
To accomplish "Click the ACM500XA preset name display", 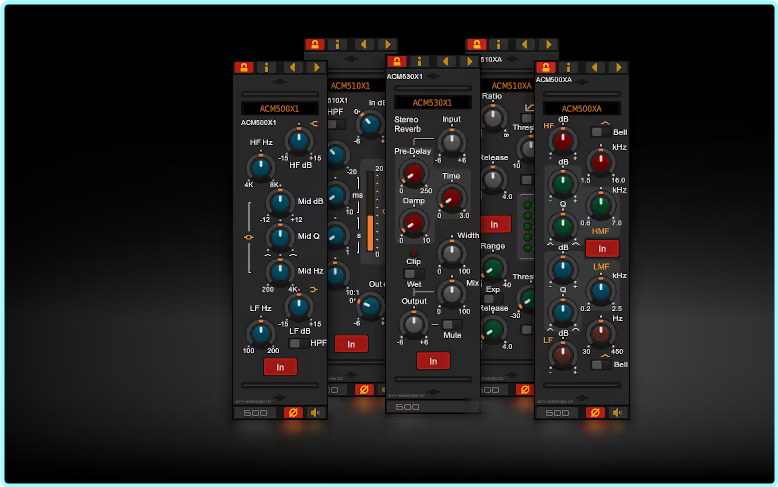I will click(581, 108).
